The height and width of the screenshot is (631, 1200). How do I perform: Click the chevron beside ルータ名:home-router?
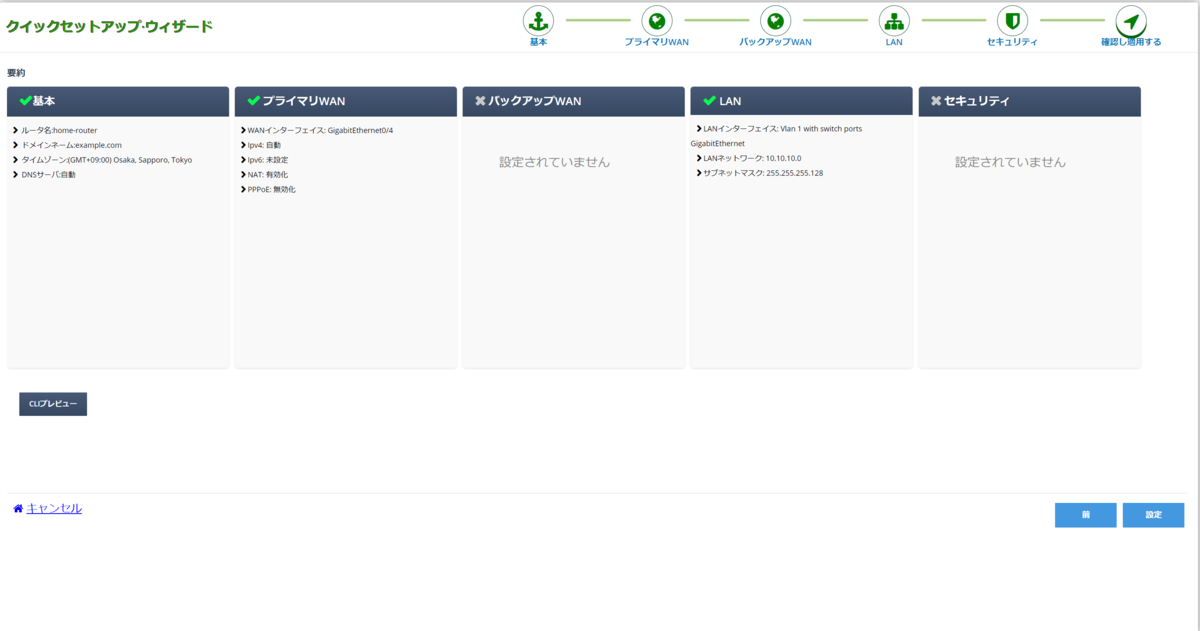(x=16, y=130)
